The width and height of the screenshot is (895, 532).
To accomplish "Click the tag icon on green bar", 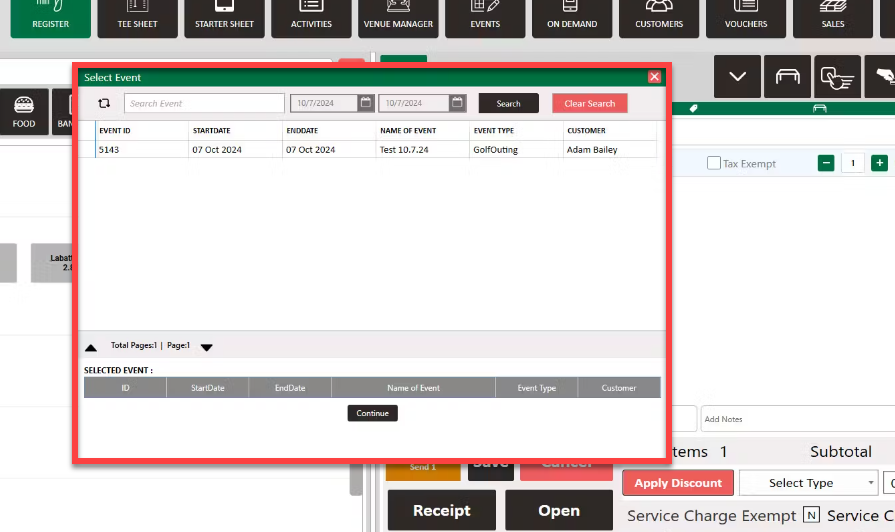I will coord(694,108).
